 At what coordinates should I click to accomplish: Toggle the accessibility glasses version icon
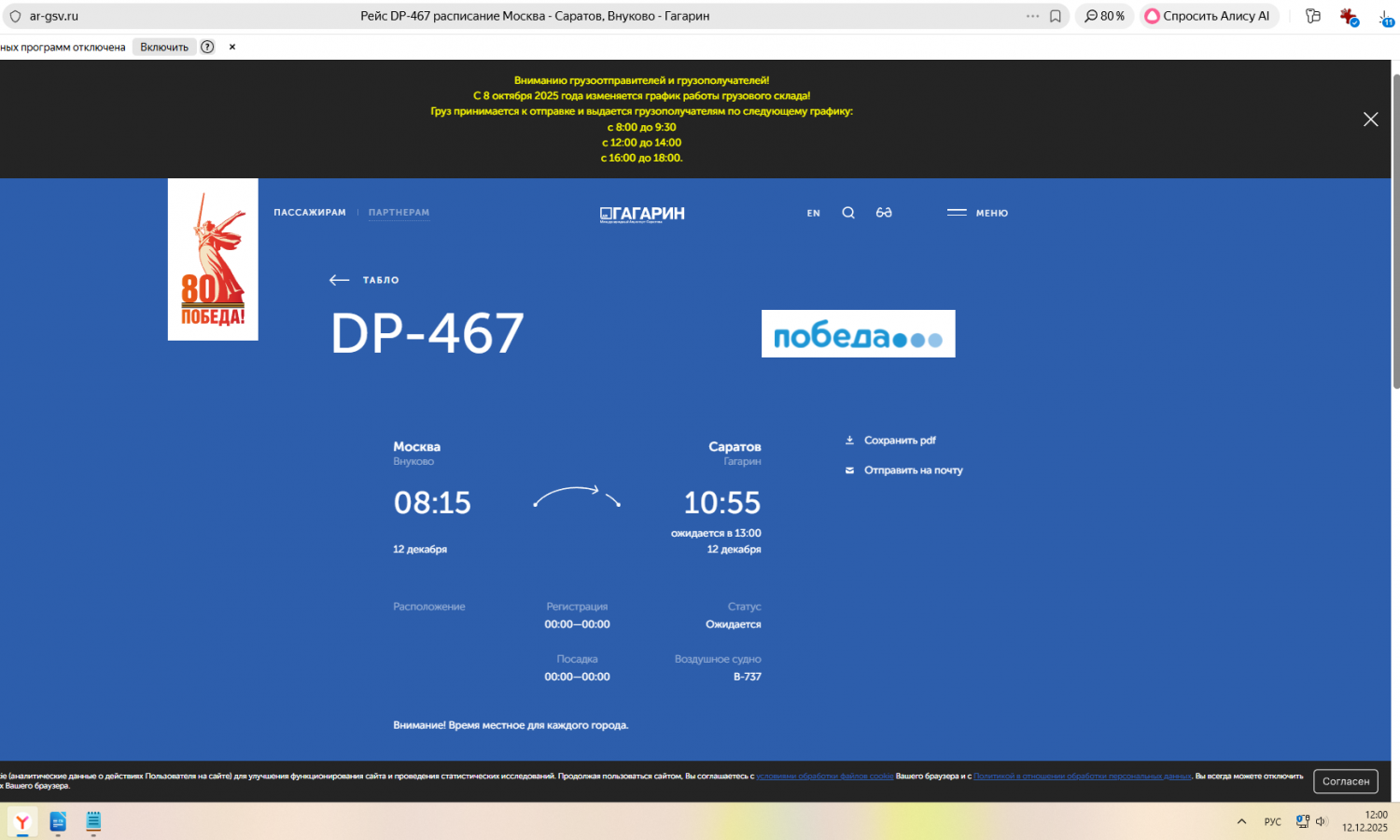pos(884,213)
